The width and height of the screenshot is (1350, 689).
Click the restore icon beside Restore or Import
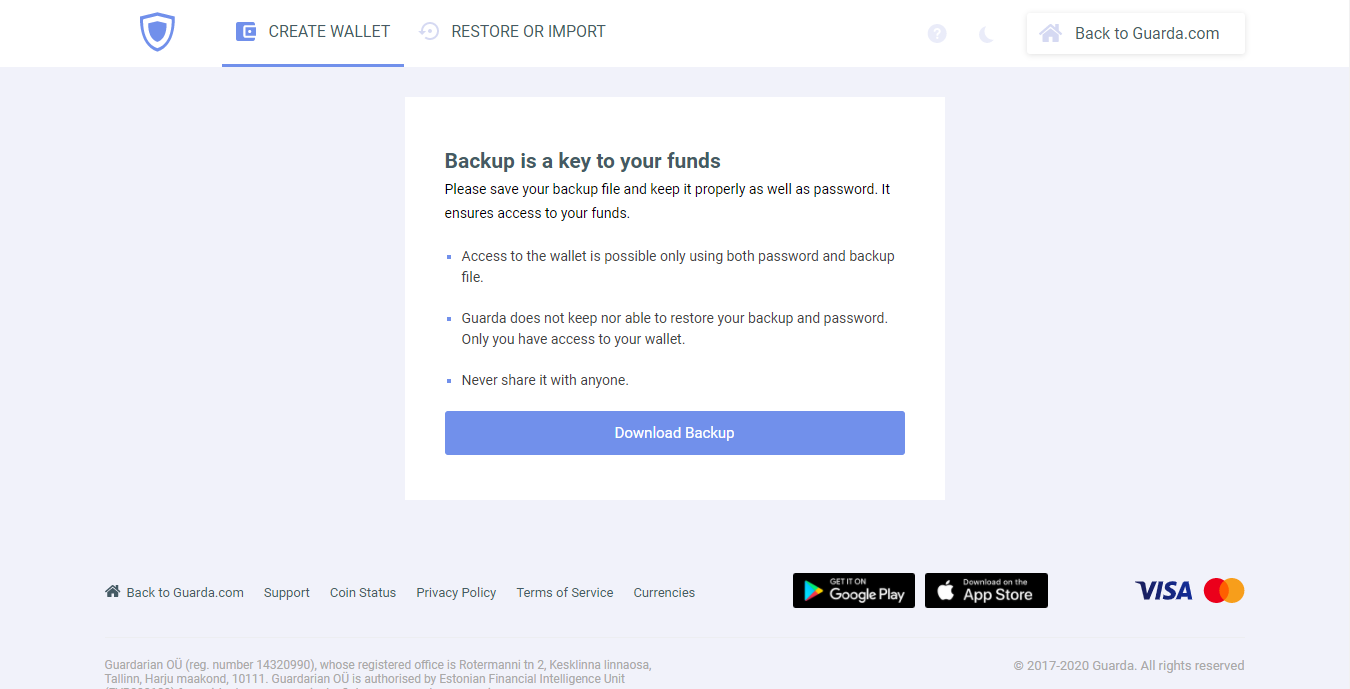coord(429,32)
